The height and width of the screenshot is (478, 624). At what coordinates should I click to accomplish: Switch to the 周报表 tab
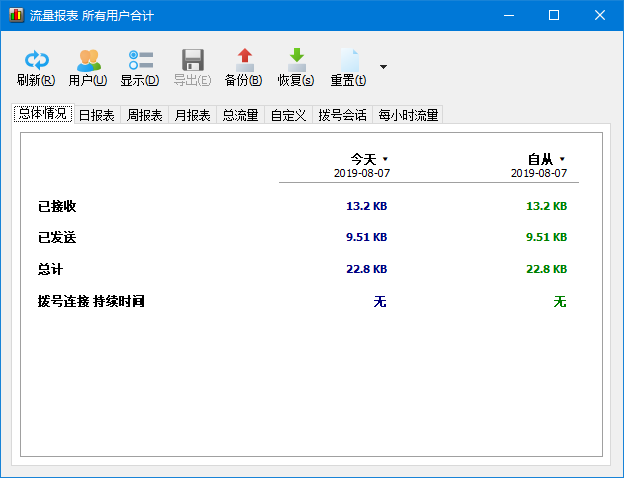point(144,115)
